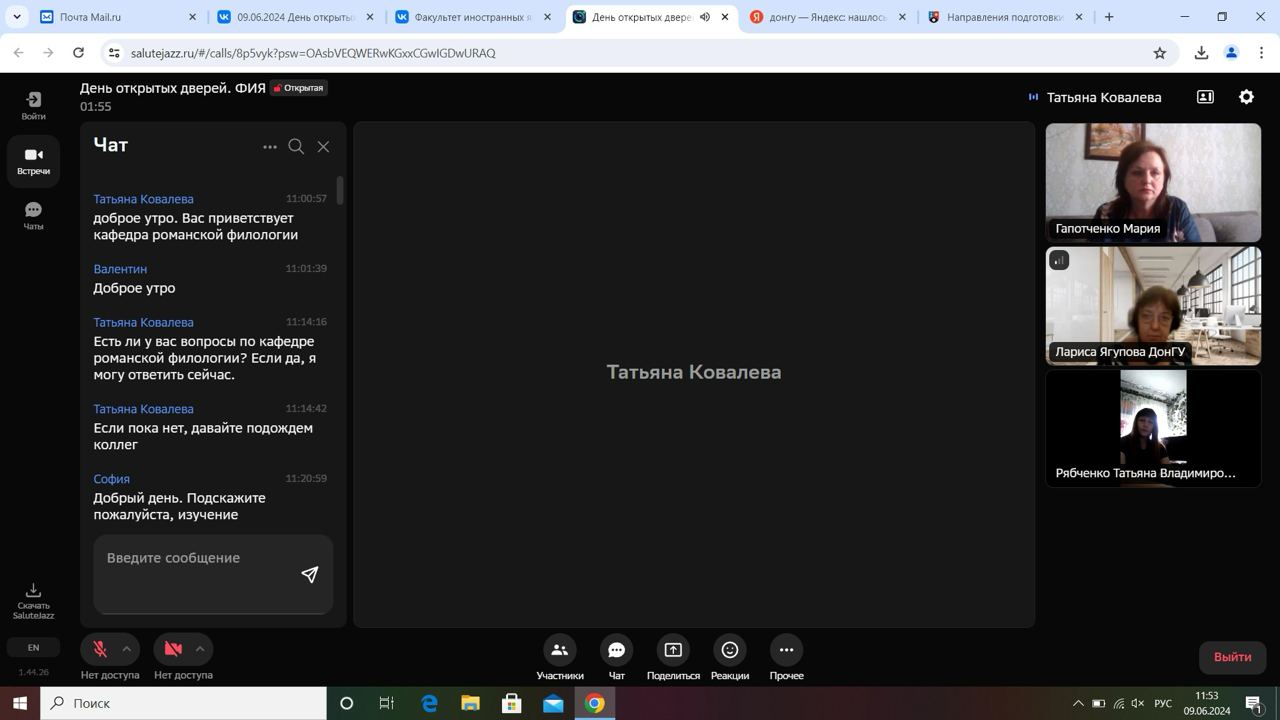This screenshot has height=720, width=1280.
Task: Search messages with the chat magnifier icon
Action: (296, 146)
